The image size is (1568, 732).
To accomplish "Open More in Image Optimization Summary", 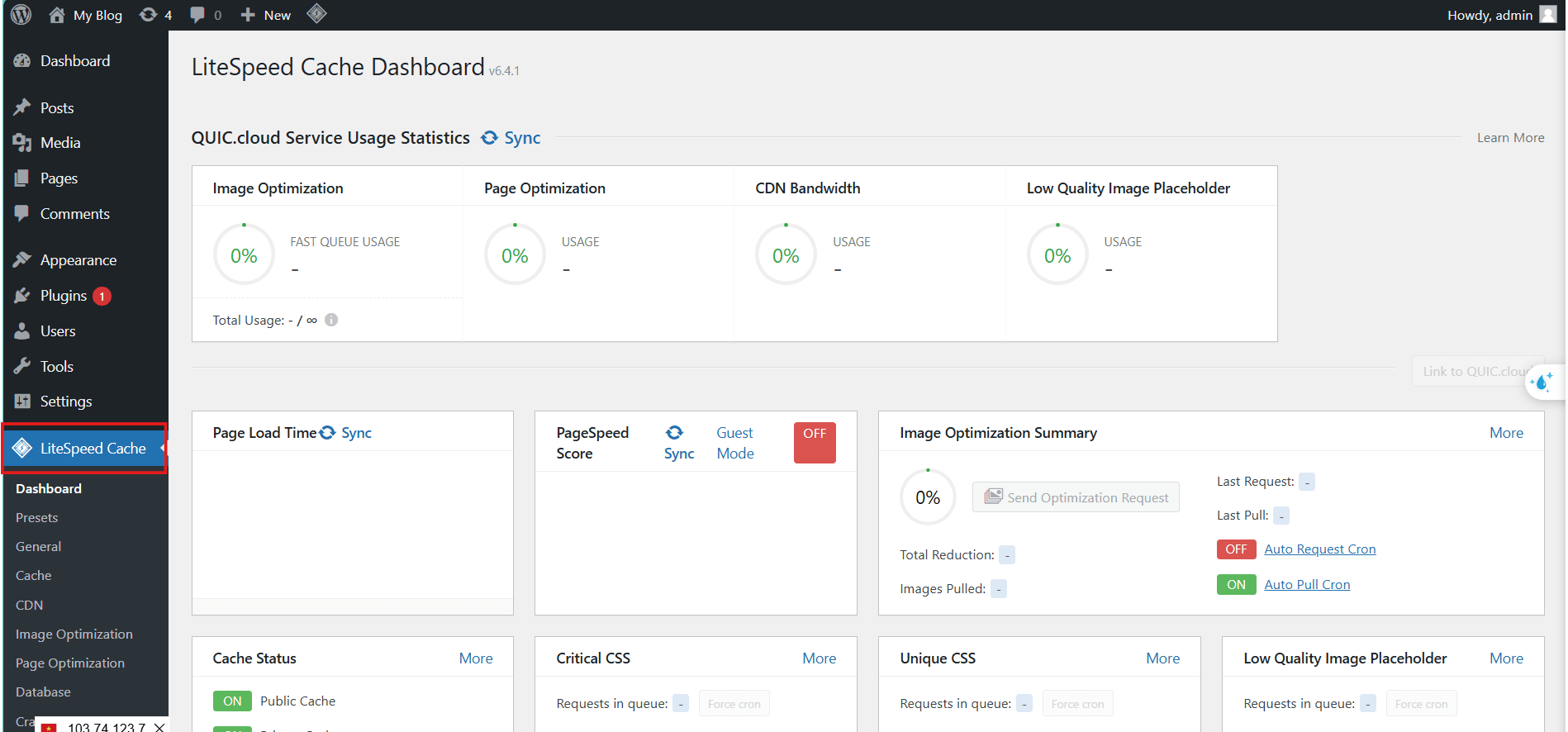I will (x=1506, y=433).
